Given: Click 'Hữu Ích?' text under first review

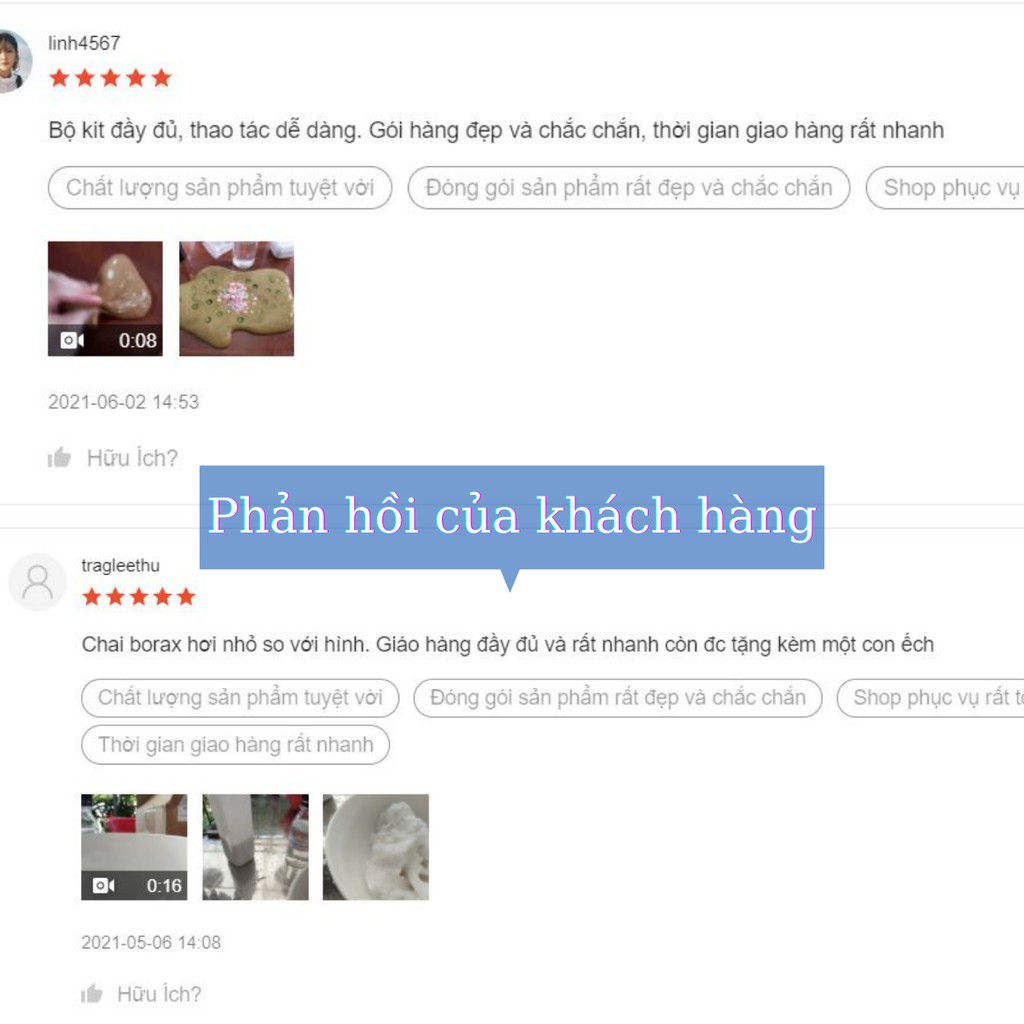Looking at the screenshot, I should click(132, 458).
